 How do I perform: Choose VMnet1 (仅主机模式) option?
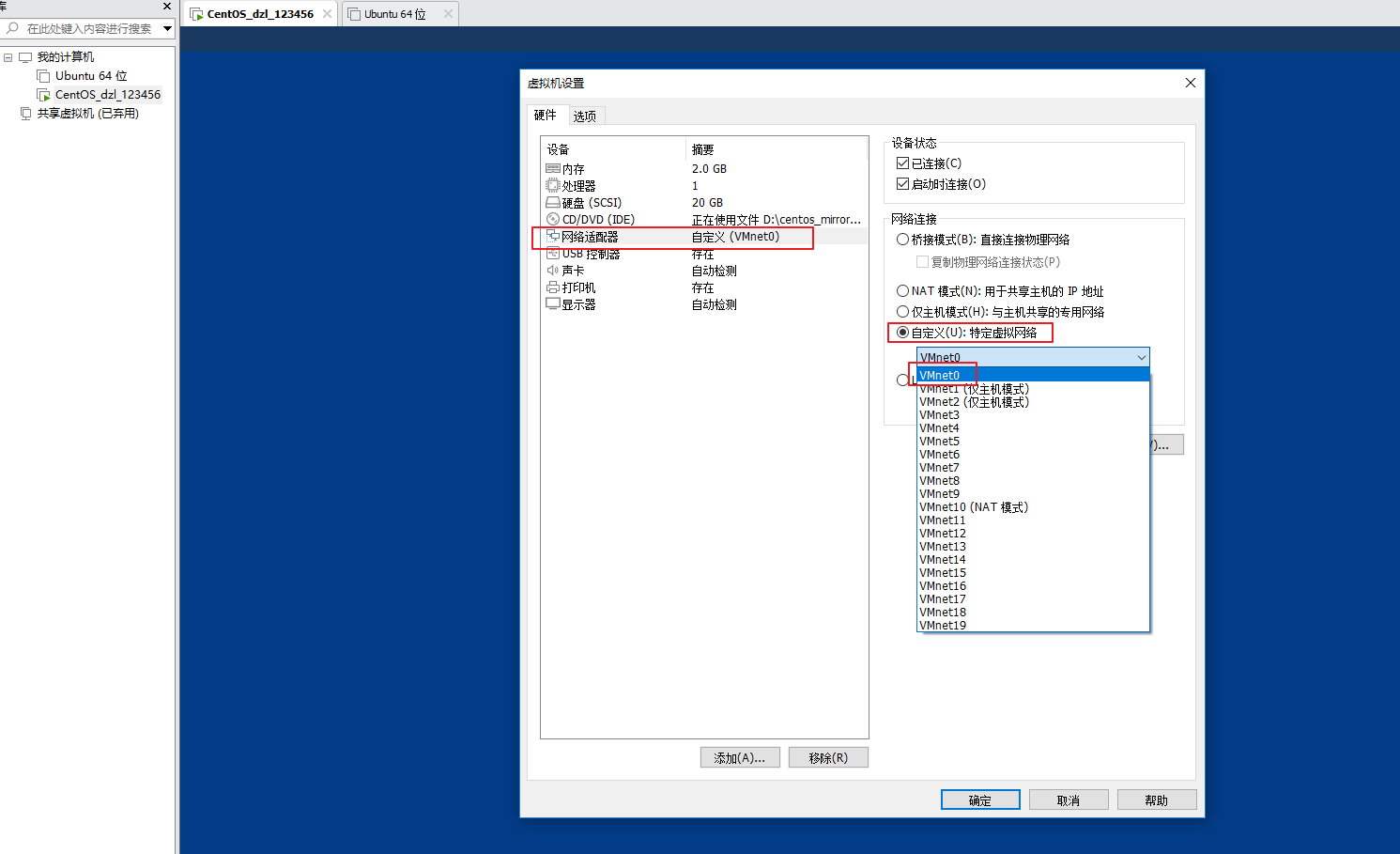(1033, 389)
